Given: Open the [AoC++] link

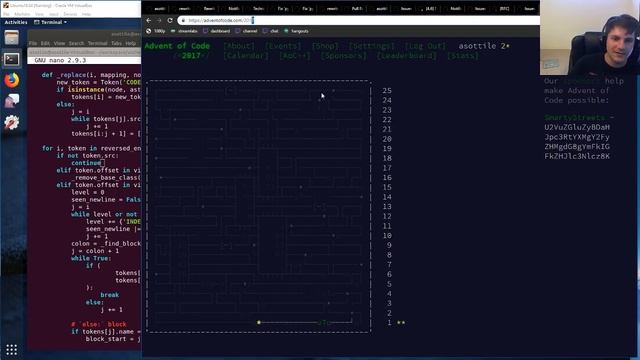Looking at the screenshot, I should click(295, 56).
